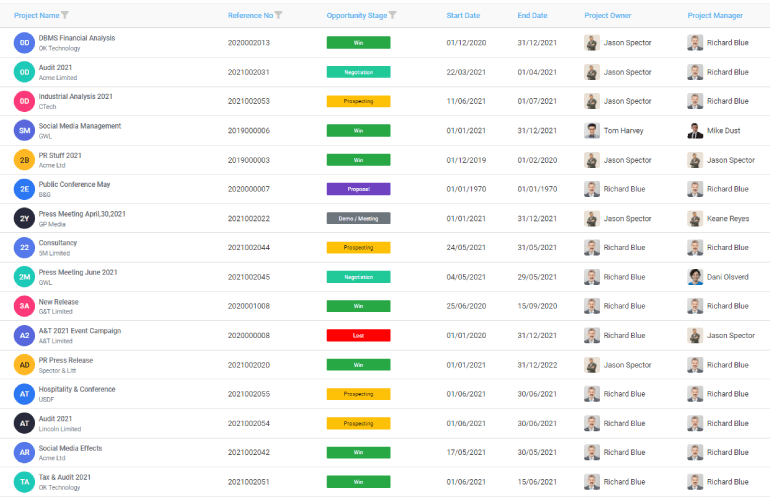Screen dimensions: 770x500
Task: Open Industrial Analysis 2021 project name
Action: click(76, 96)
